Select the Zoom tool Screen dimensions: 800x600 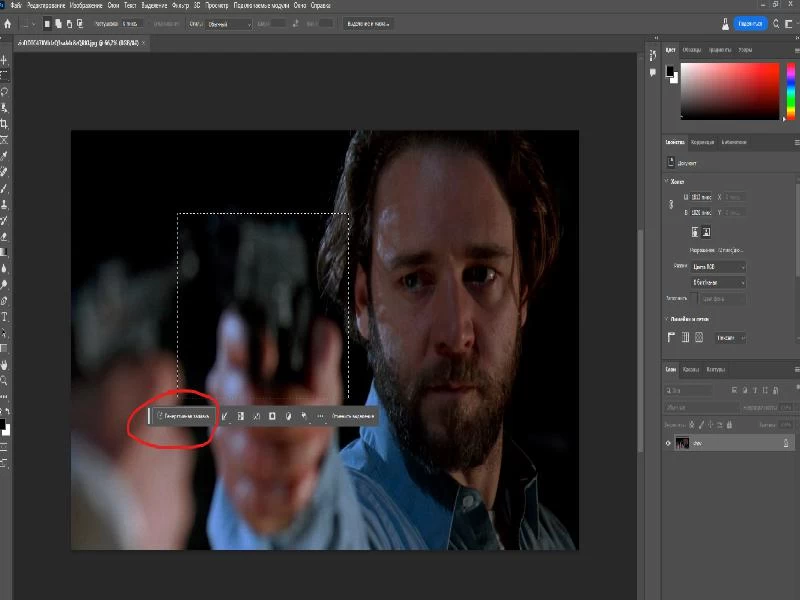[x=4, y=381]
